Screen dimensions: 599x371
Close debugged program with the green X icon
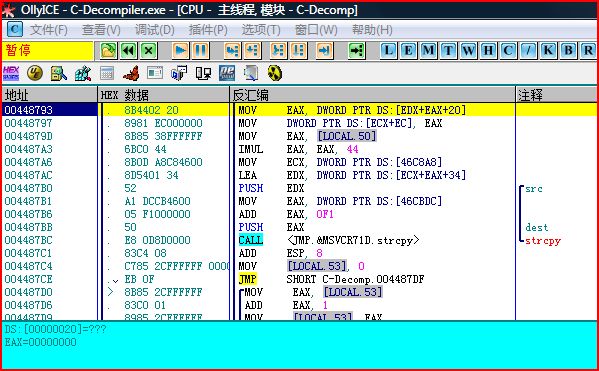pyautogui.click(x=149, y=50)
